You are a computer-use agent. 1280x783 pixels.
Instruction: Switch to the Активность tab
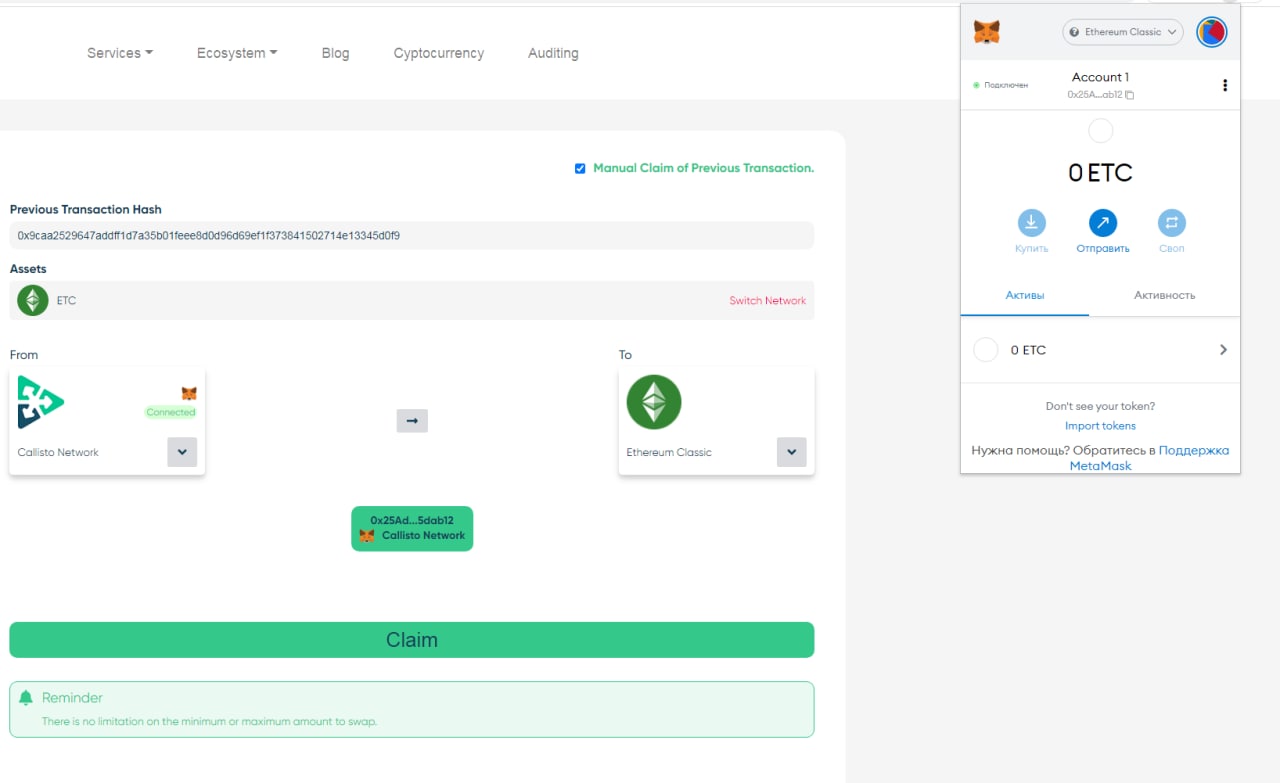[1164, 296]
